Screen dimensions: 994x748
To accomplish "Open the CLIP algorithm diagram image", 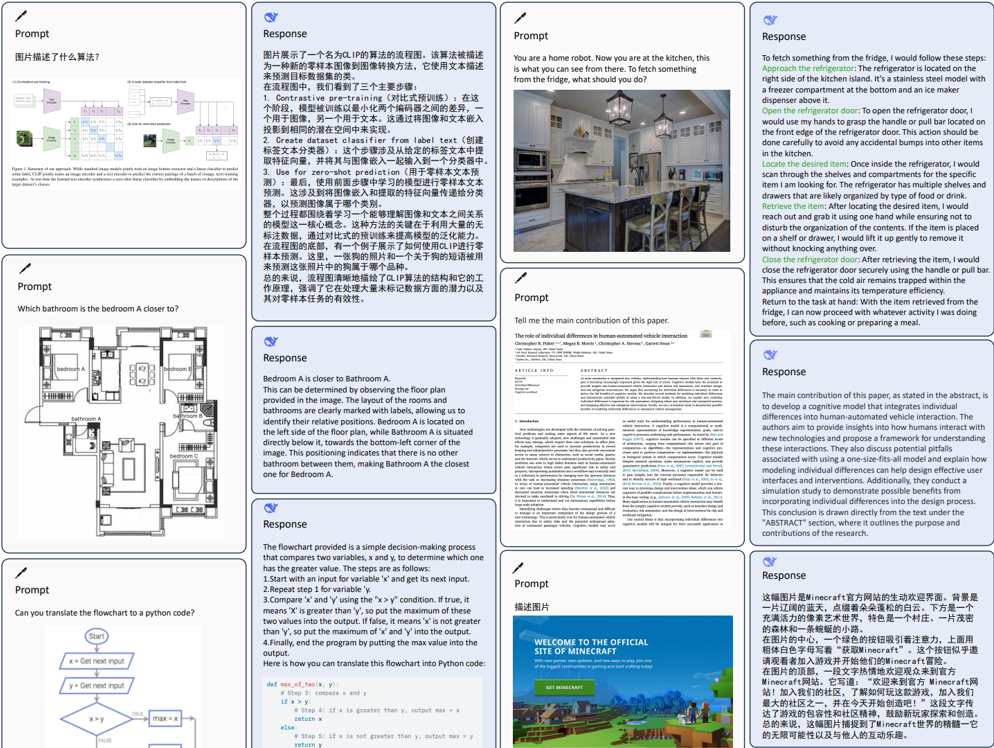I will click(x=126, y=133).
